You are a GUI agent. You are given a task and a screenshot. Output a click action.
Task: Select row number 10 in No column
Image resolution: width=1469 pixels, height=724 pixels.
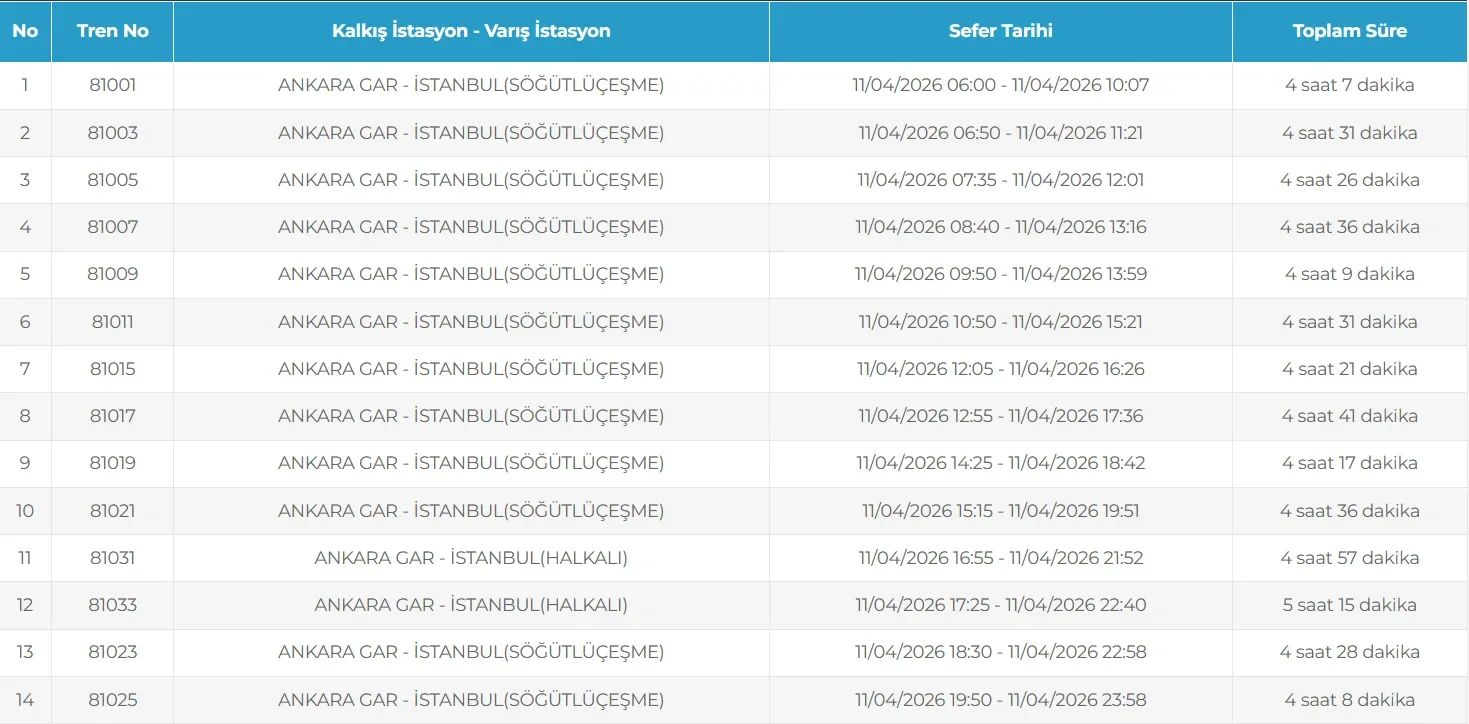(25, 511)
